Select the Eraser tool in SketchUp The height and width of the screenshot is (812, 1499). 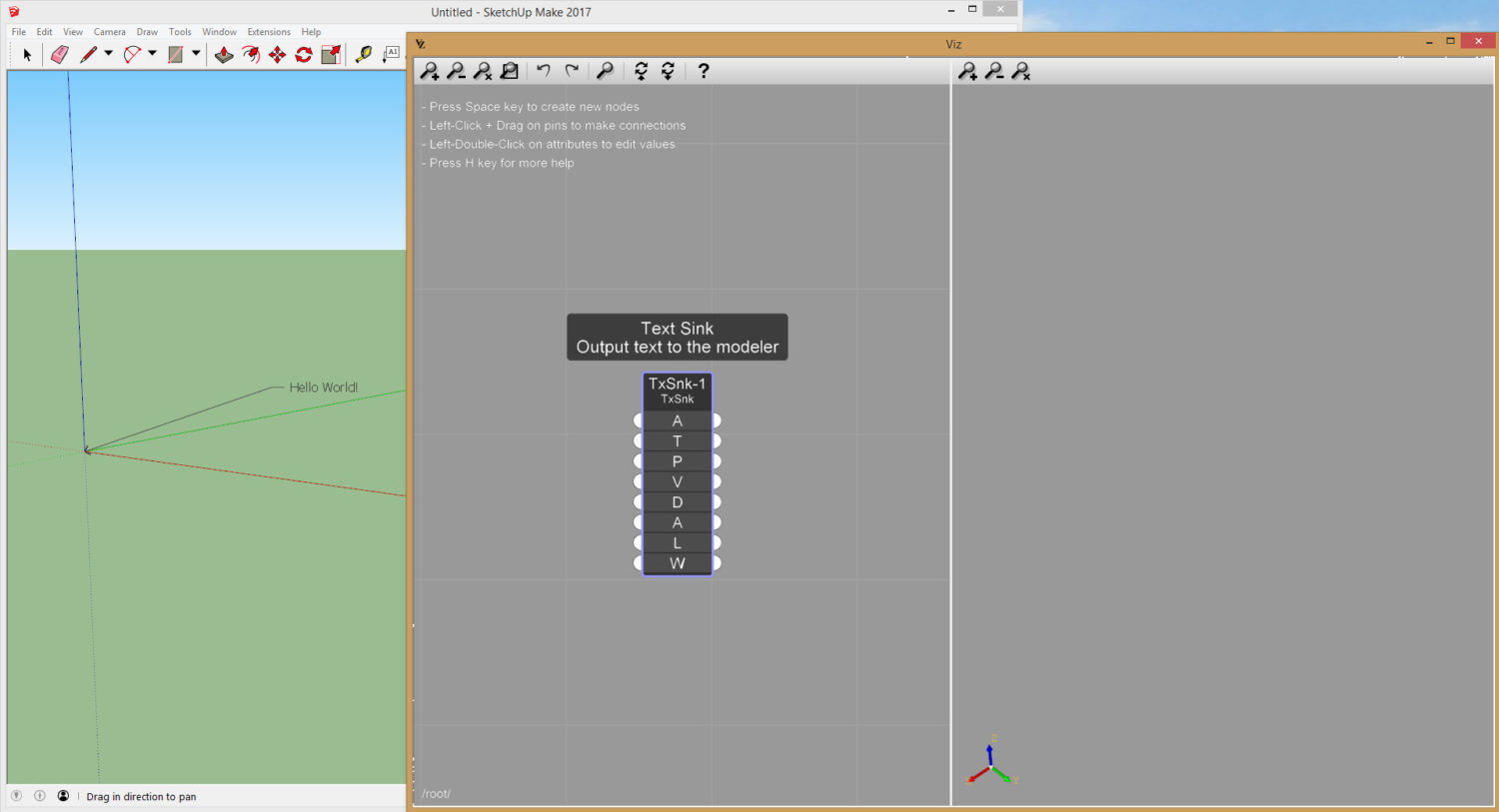(x=59, y=54)
